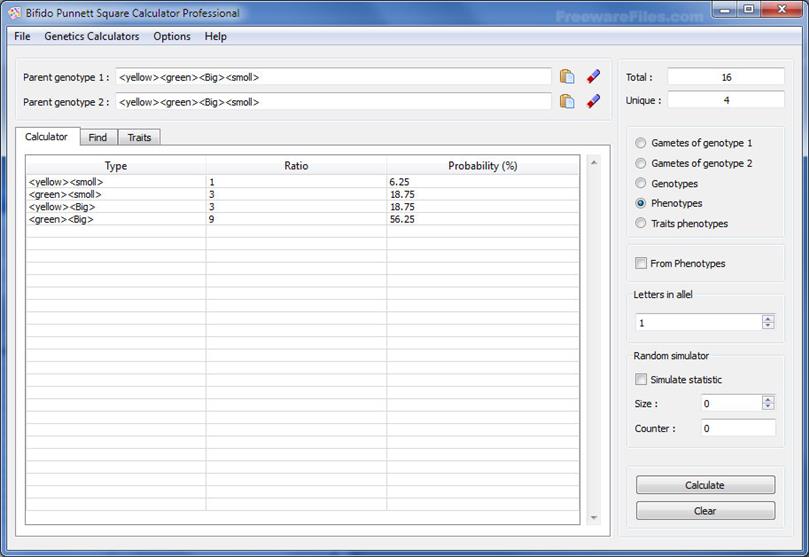Click the Total value field

726,77
